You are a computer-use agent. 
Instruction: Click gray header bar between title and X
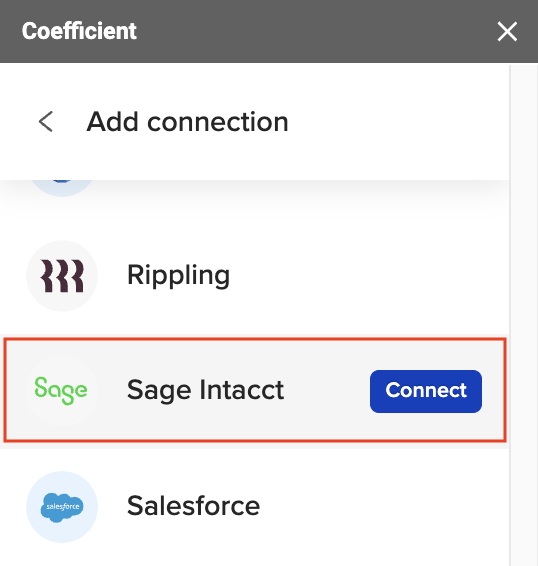[314, 31]
